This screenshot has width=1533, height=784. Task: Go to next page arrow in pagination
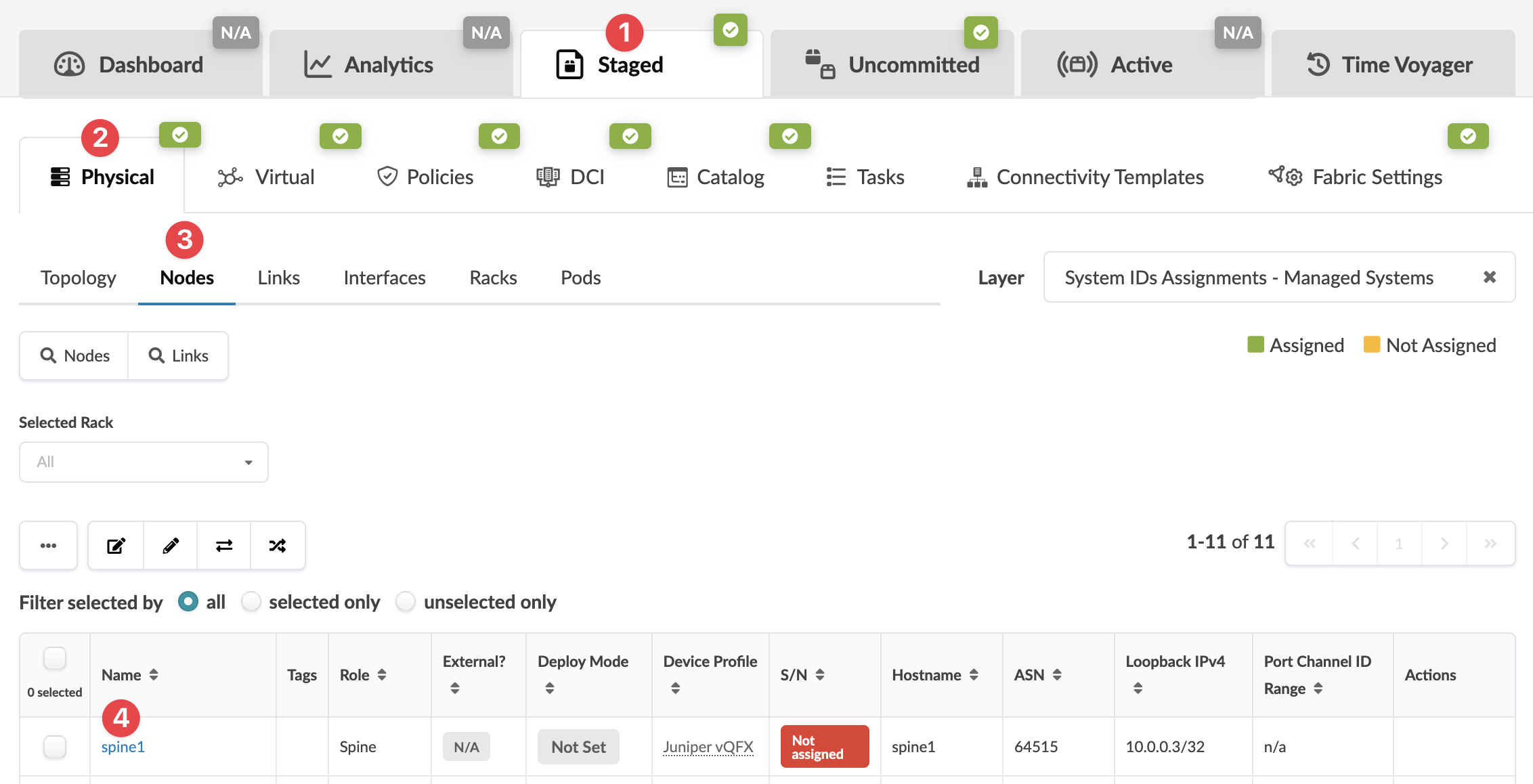point(1444,544)
